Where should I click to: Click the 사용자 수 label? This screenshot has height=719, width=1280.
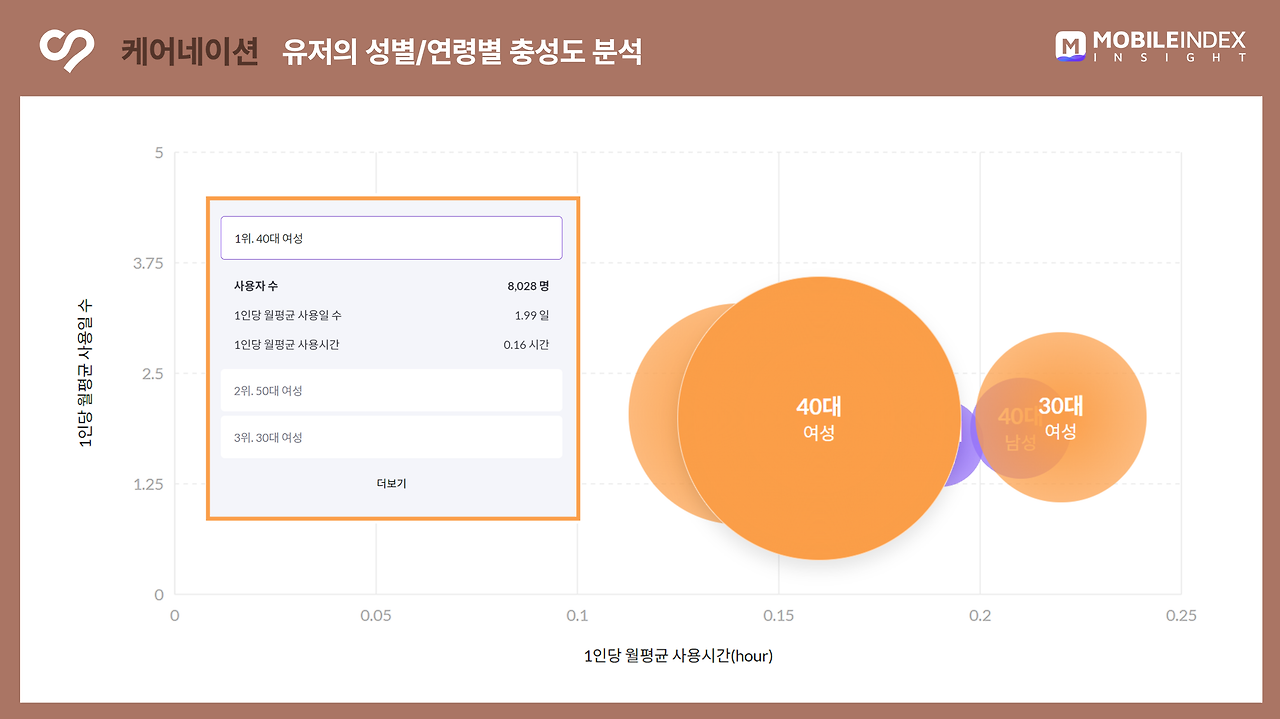256,286
